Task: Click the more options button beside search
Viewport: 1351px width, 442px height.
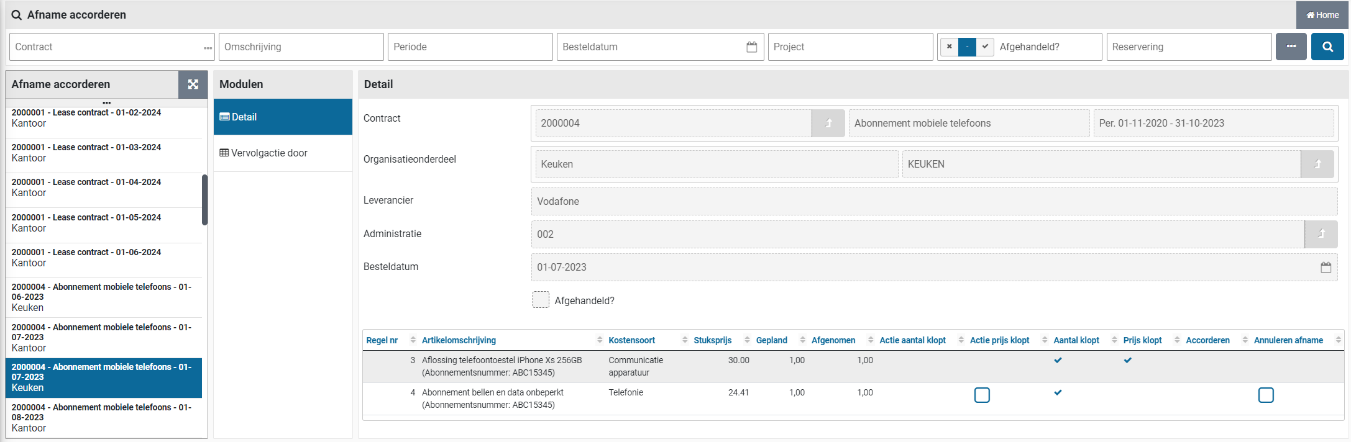Action: pyautogui.click(x=1291, y=47)
